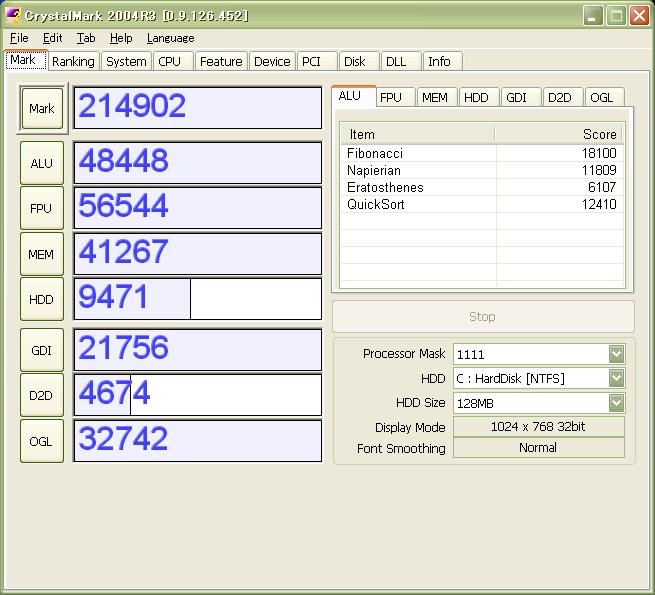This screenshot has width=655, height=595.
Task: Launch the MEM benchmark button
Action: (41, 254)
